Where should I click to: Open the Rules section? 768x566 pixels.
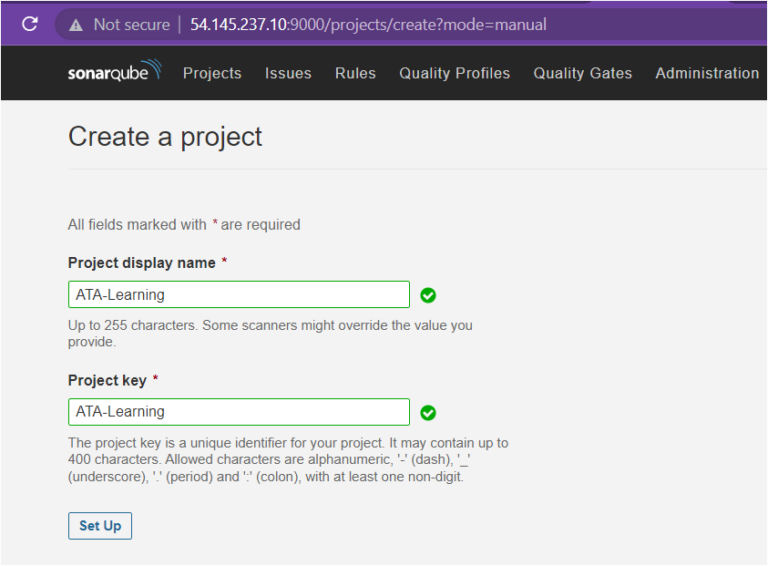(x=355, y=73)
